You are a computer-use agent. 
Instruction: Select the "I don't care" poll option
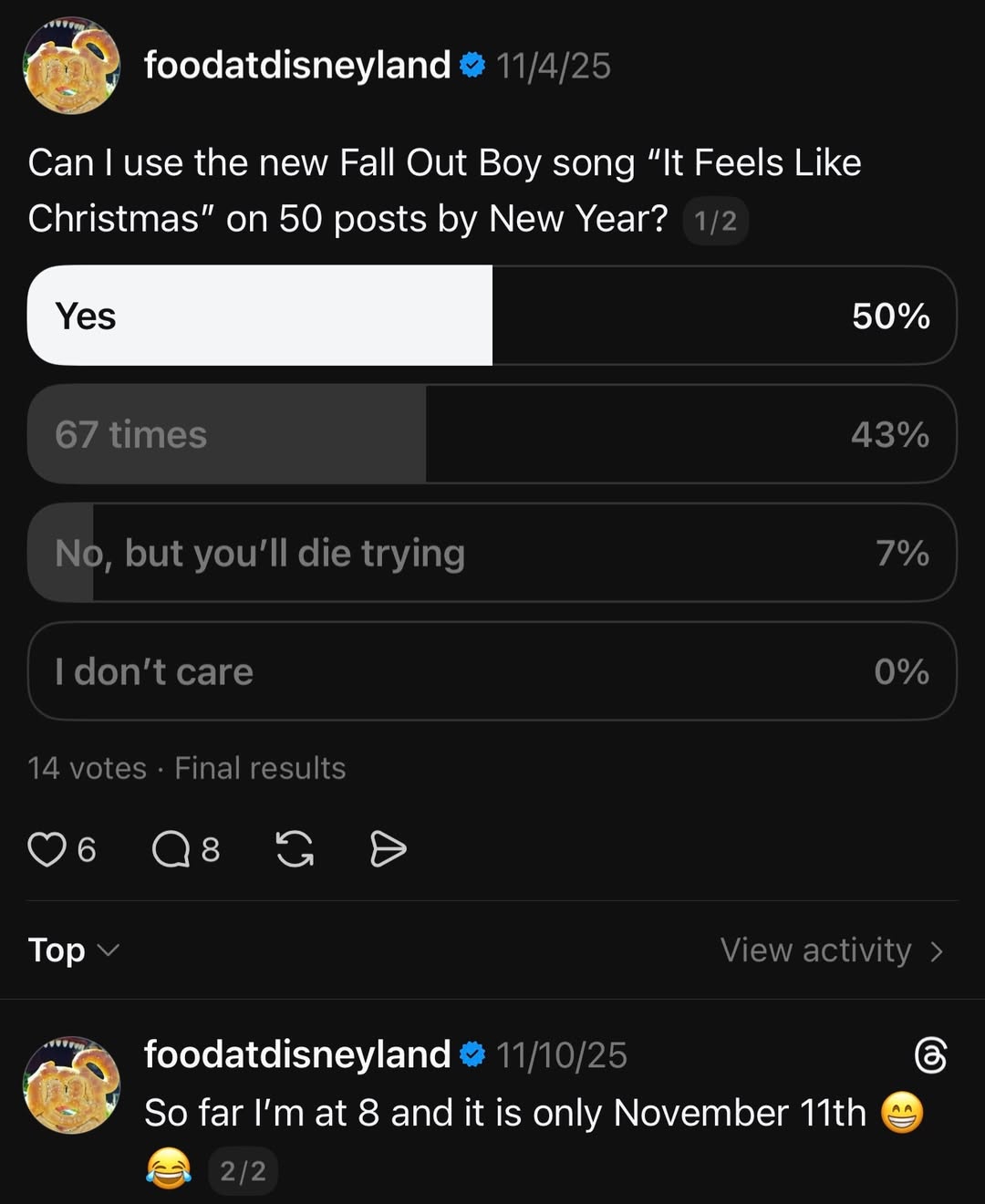(492, 671)
